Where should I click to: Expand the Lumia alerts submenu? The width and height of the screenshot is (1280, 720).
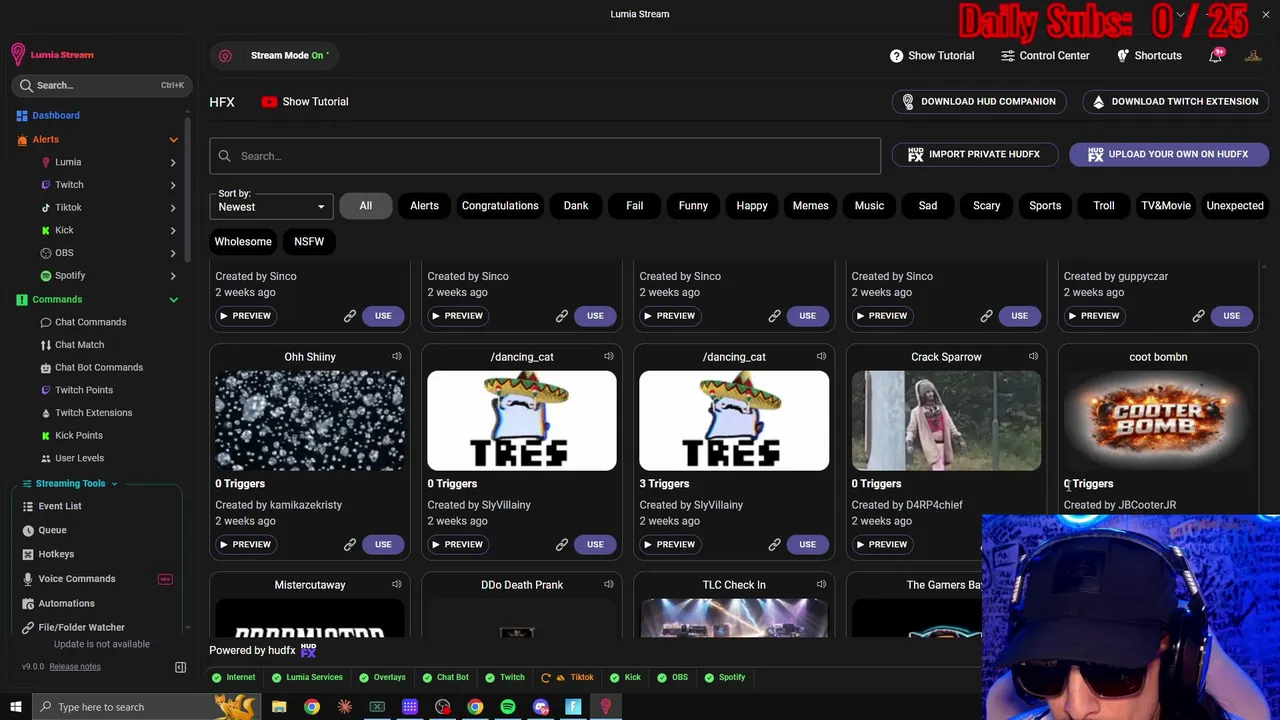tap(173, 162)
